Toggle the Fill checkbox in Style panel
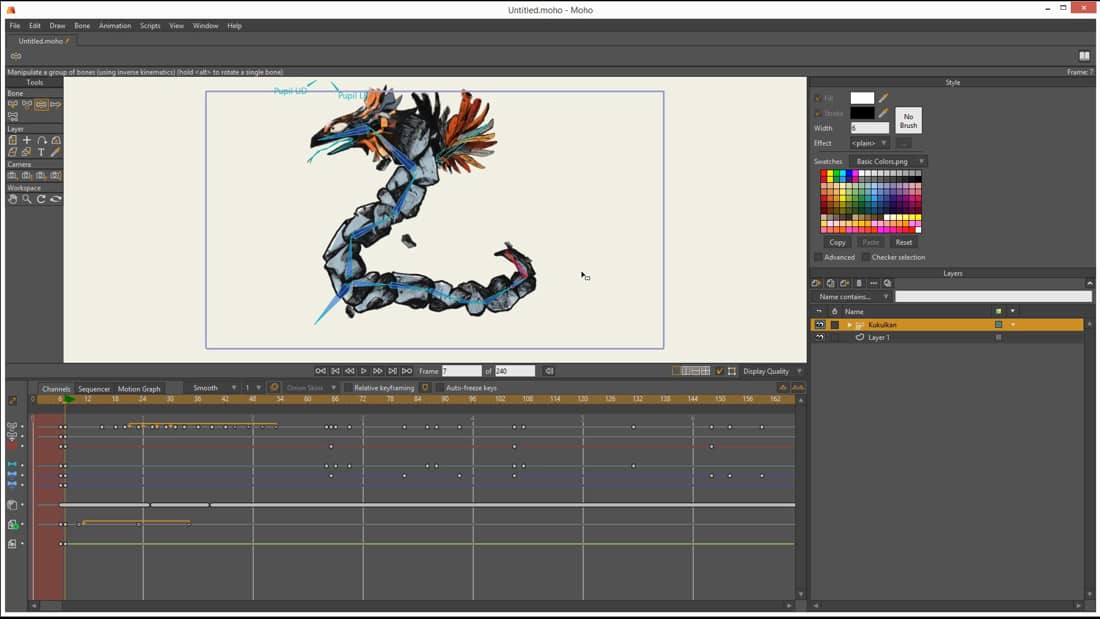 [x=818, y=98]
